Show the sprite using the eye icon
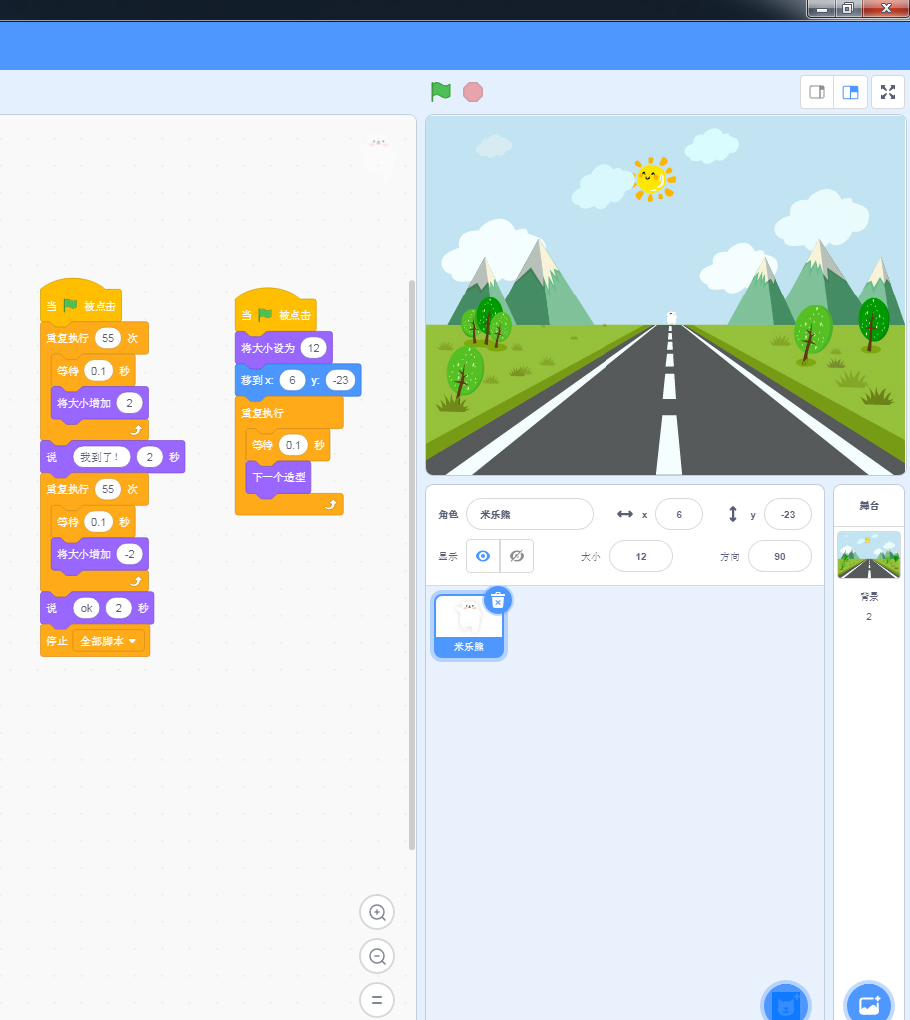This screenshot has width=910, height=1020. (483, 556)
